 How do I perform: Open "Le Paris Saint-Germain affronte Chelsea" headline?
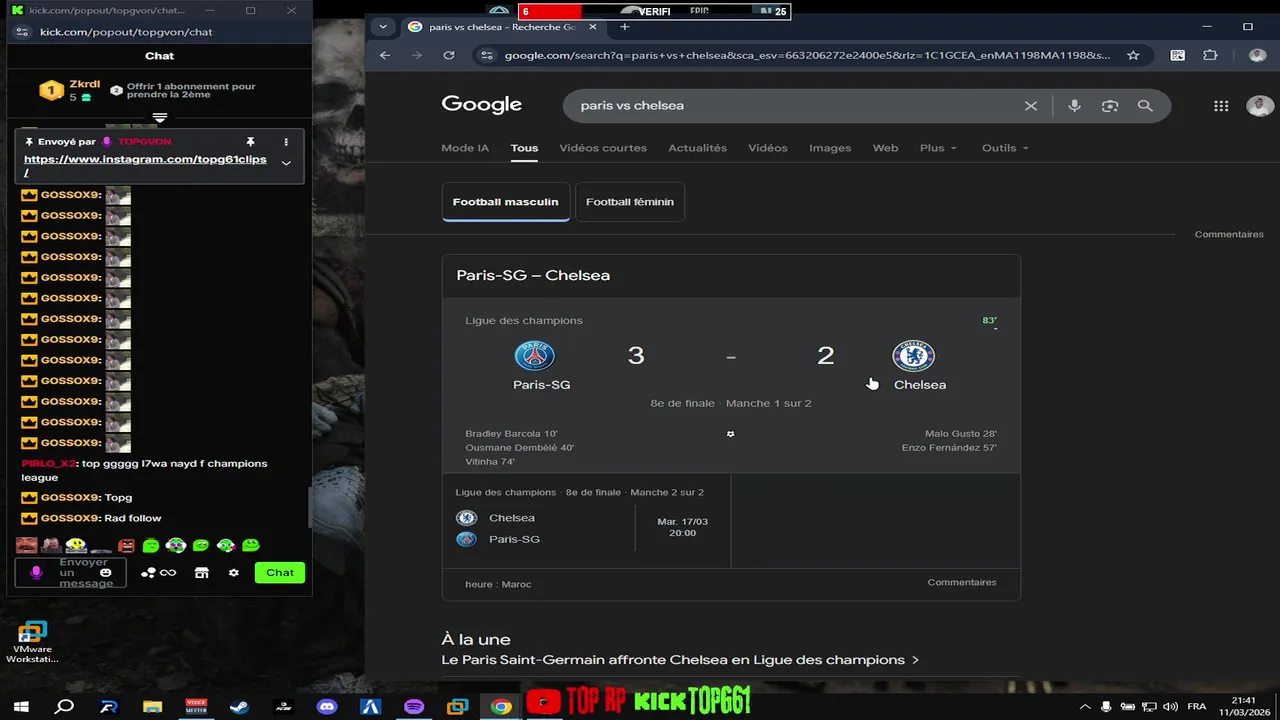[680, 660]
